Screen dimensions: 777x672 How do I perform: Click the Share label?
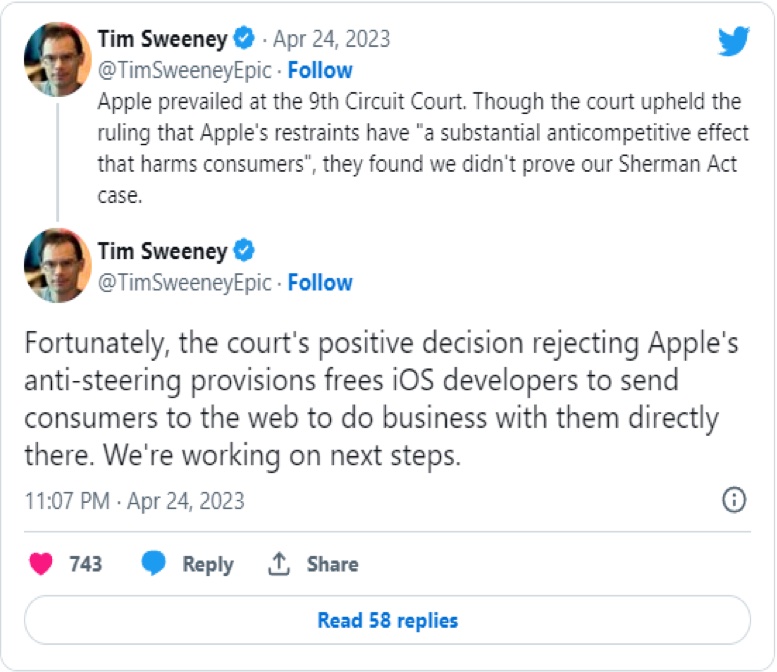point(332,564)
